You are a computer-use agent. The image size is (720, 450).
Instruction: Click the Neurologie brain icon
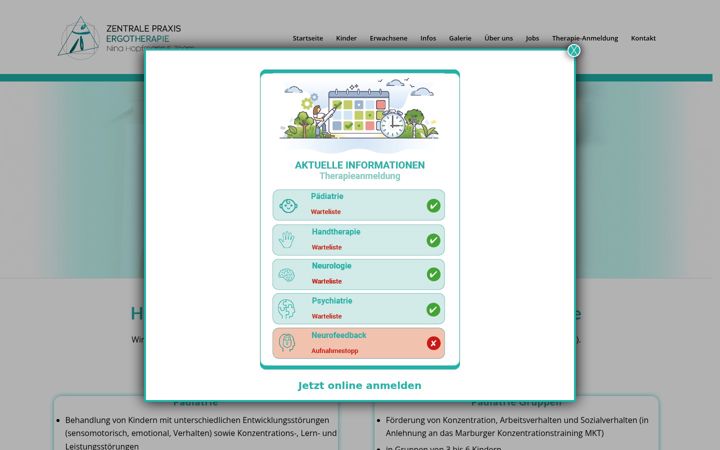(287, 275)
